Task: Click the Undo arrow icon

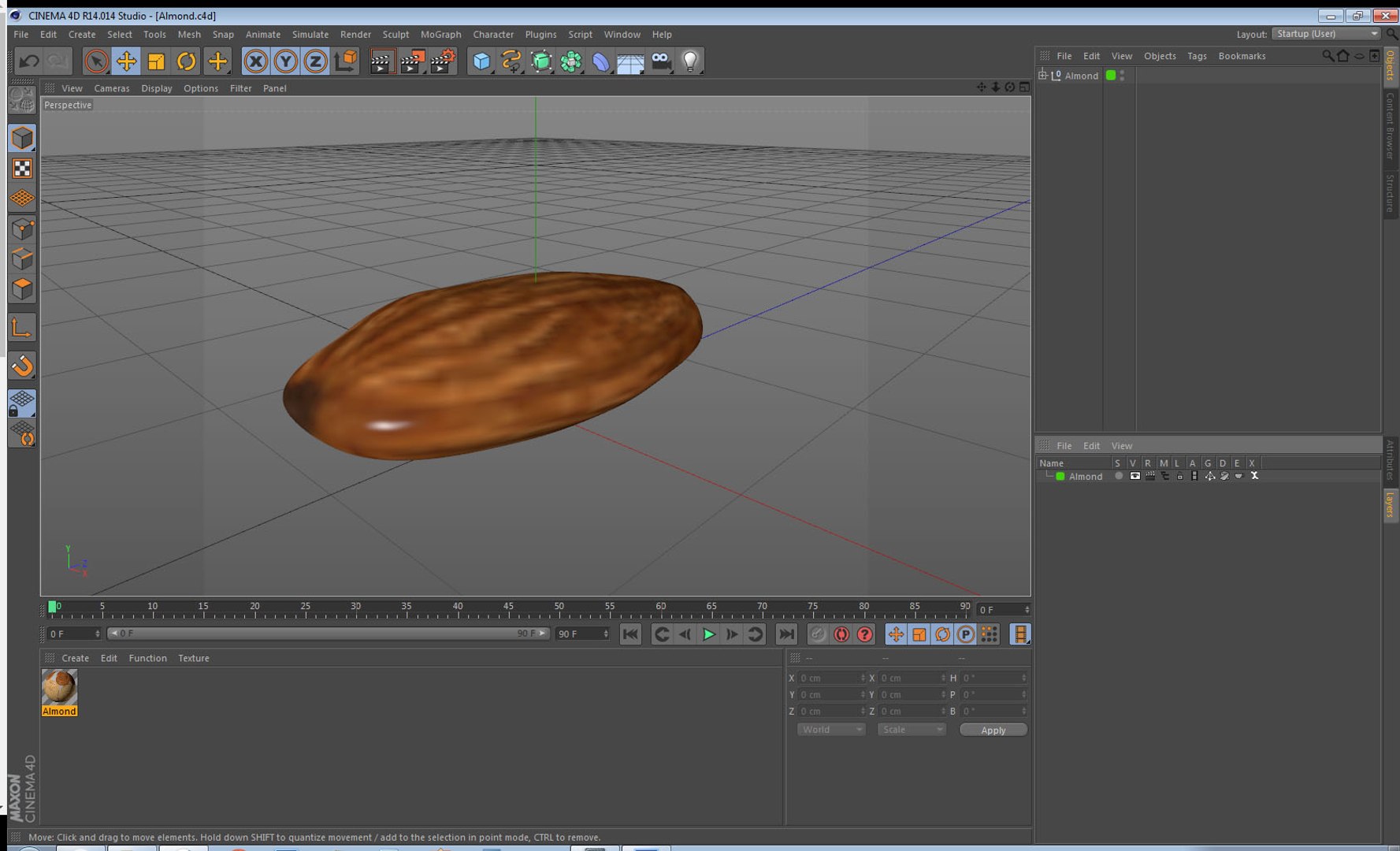Action: (x=29, y=61)
